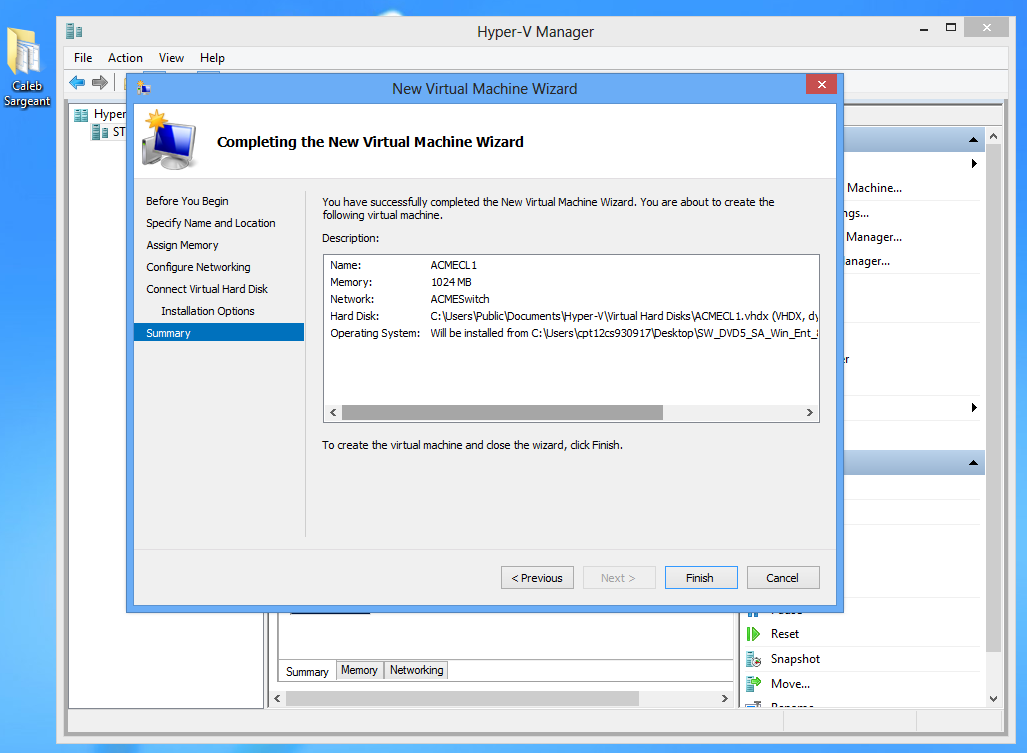The image size is (1027, 753).
Task: Maximize the Hyper-V Manager window
Action: (x=951, y=28)
